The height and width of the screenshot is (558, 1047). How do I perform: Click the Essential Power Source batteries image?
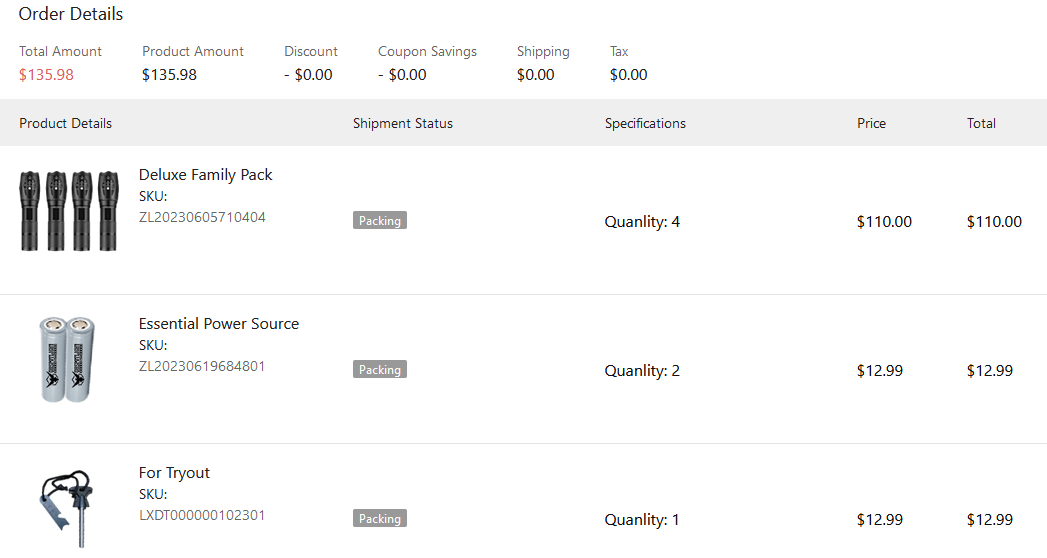pos(66,359)
